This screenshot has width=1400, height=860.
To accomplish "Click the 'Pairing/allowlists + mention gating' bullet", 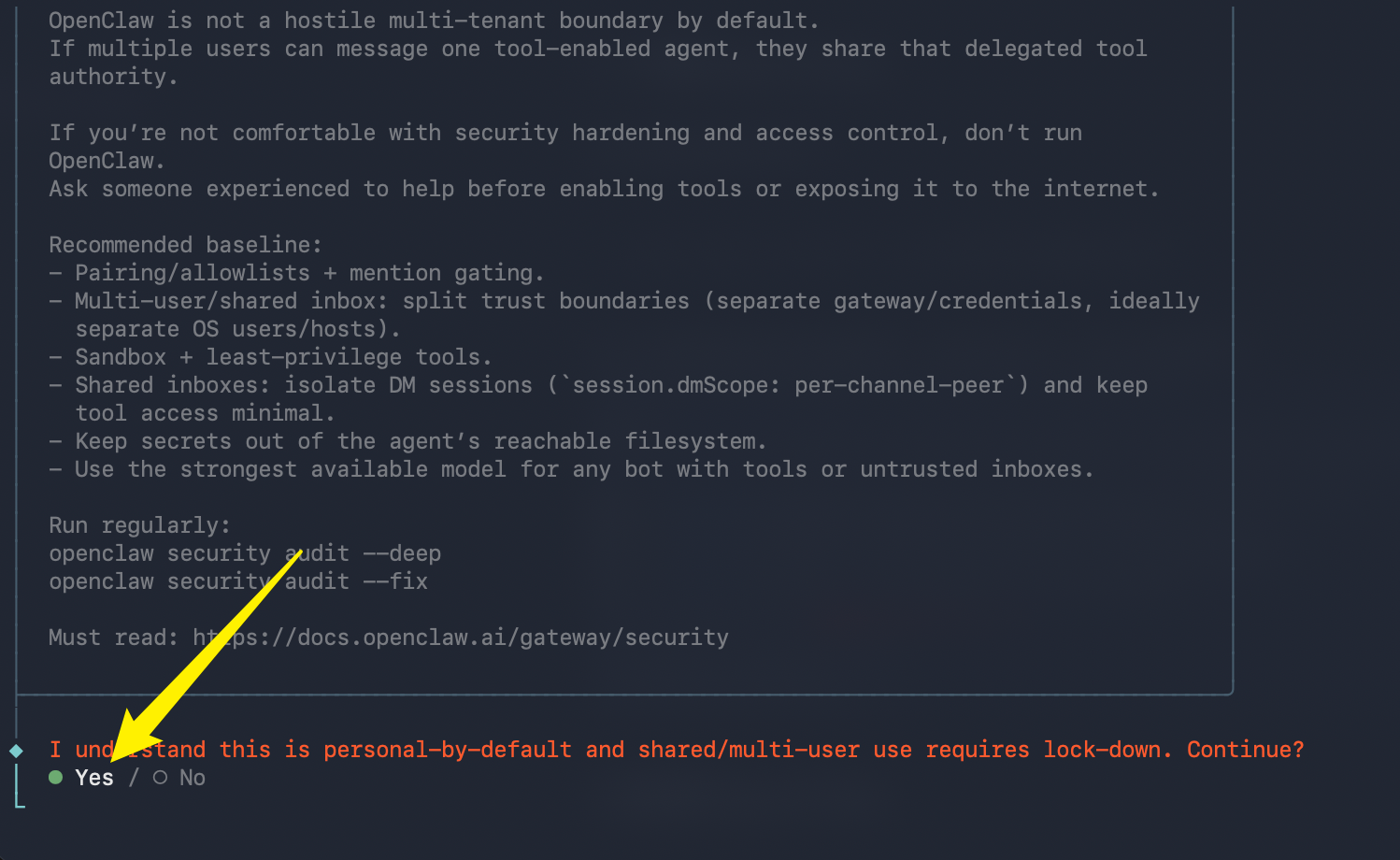I will click(308, 273).
